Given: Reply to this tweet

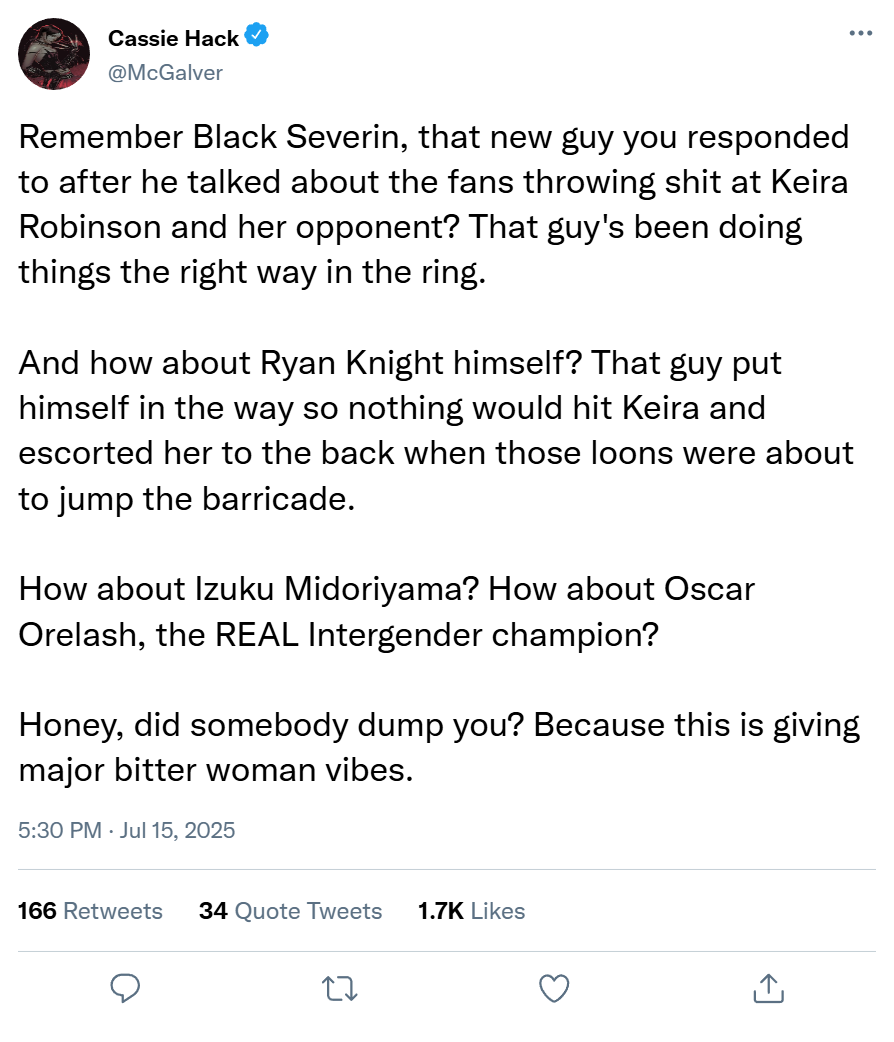Looking at the screenshot, I should point(124,989).
